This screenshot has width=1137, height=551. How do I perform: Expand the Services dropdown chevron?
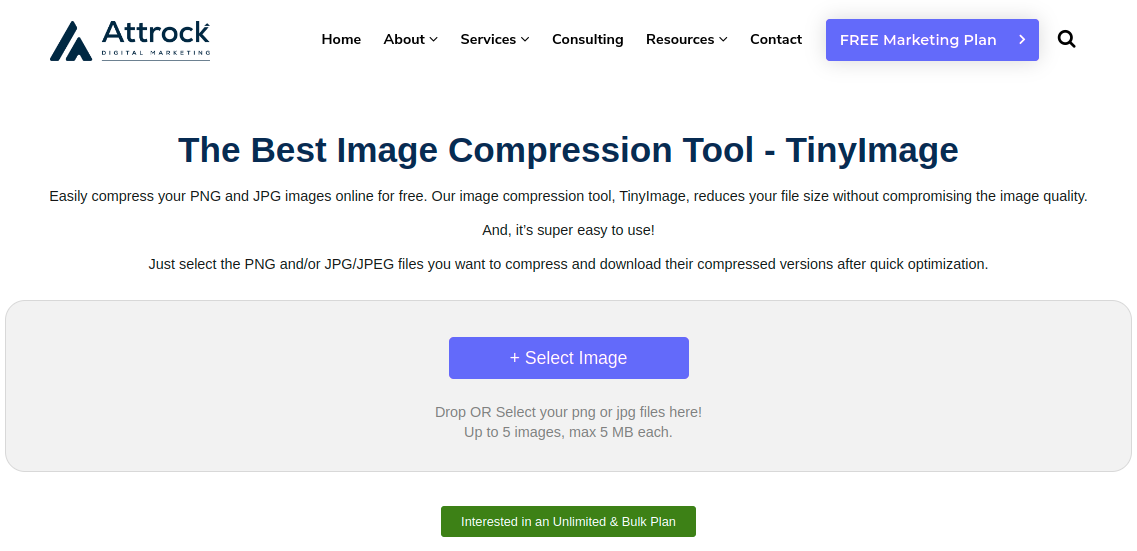525,40
